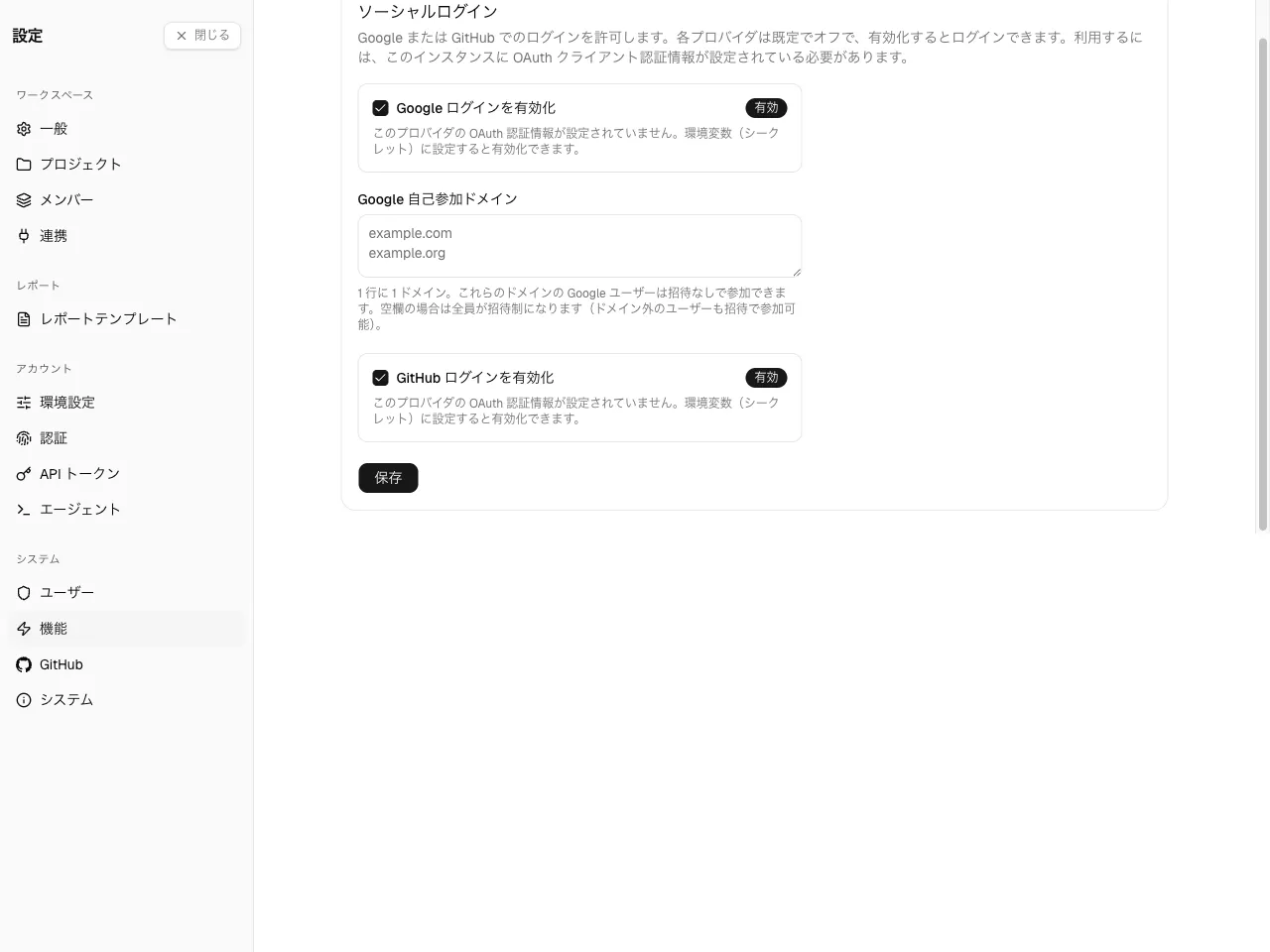Click the GitHub ログインを有効化 label text
Viewport: 1270px width, 952px height.
(x=475, y=378)
